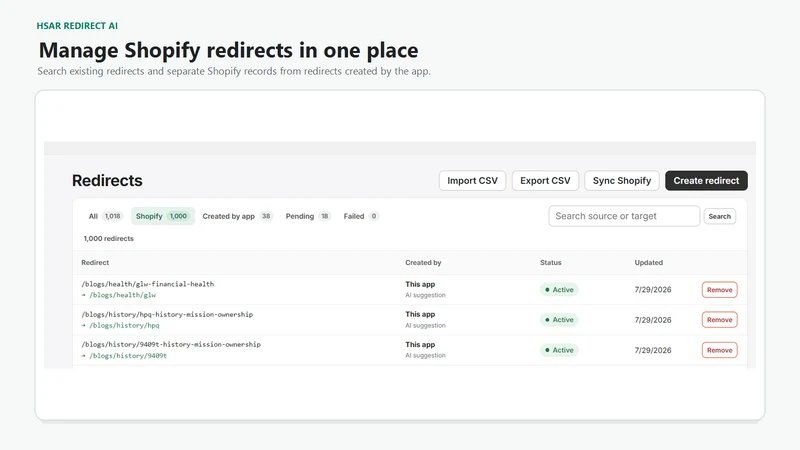The width and height of the screenshot is (800, 450).
Task: Click the HSAR REDIRECT AI label
Action: pos(77,26)
